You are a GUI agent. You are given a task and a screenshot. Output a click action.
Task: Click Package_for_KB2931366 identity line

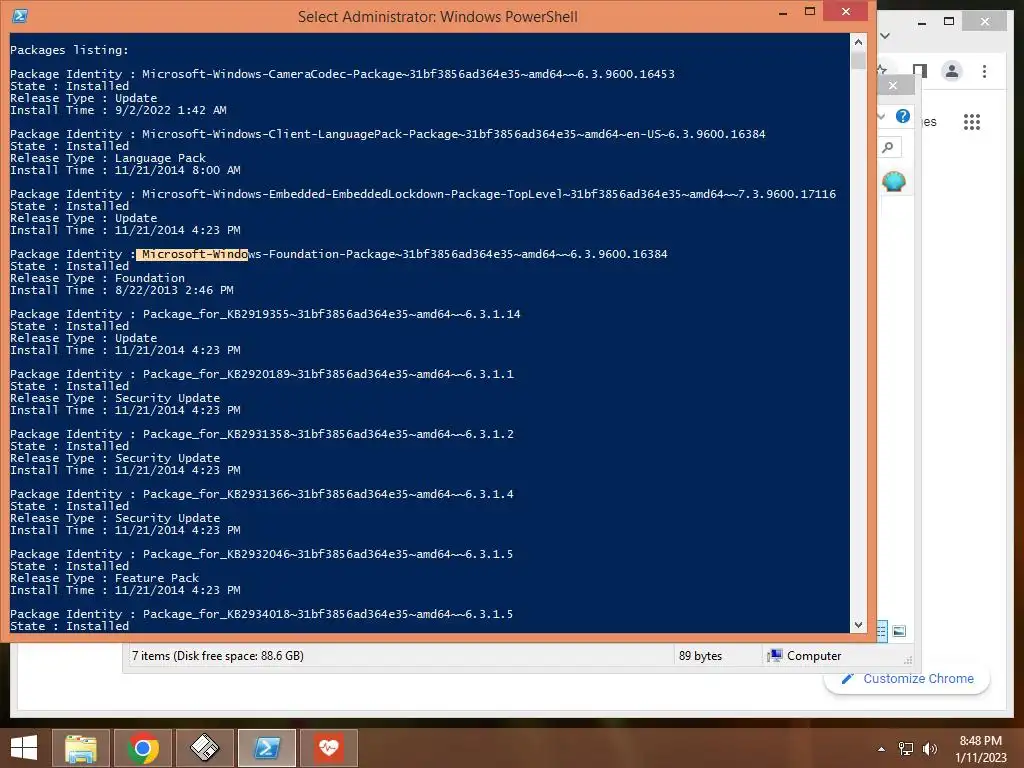pos(262,494)
